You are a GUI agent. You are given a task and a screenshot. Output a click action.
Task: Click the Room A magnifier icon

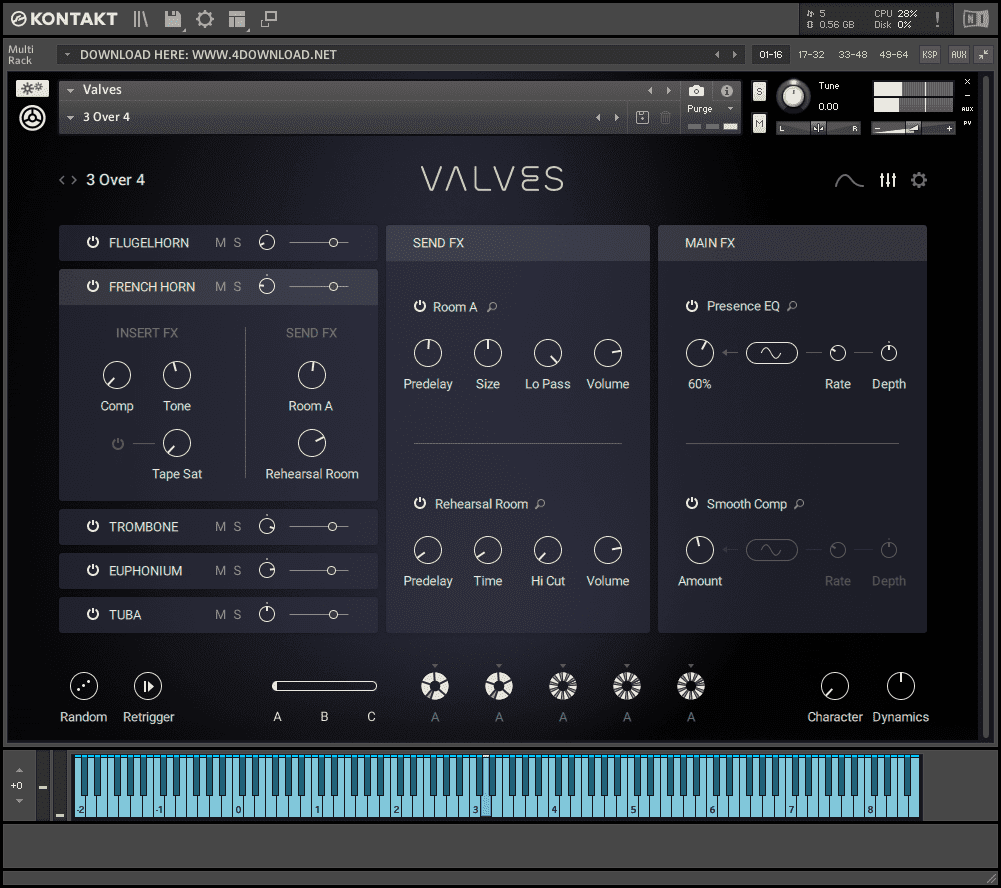tap(492, 307)
